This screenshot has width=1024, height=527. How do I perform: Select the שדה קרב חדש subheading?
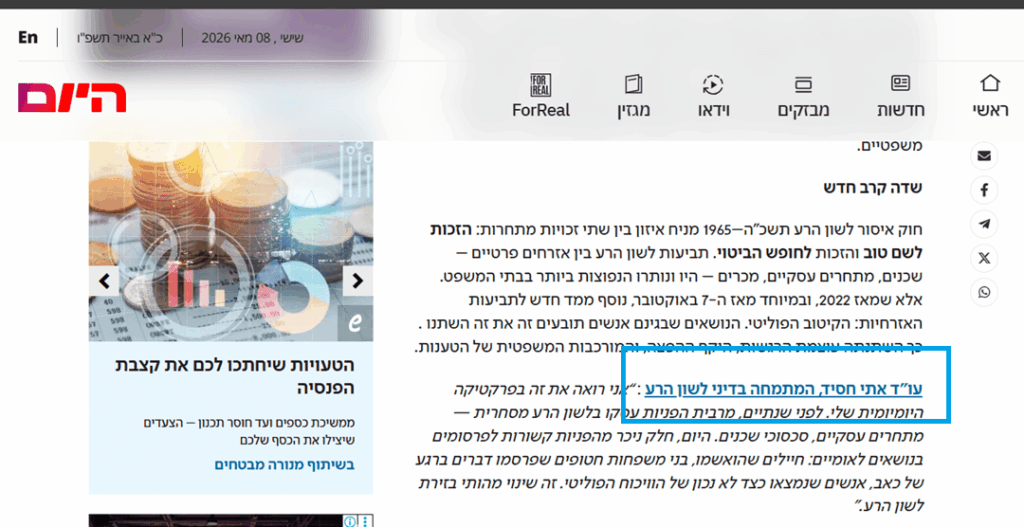pyautogui.click(x=872, y=187)
